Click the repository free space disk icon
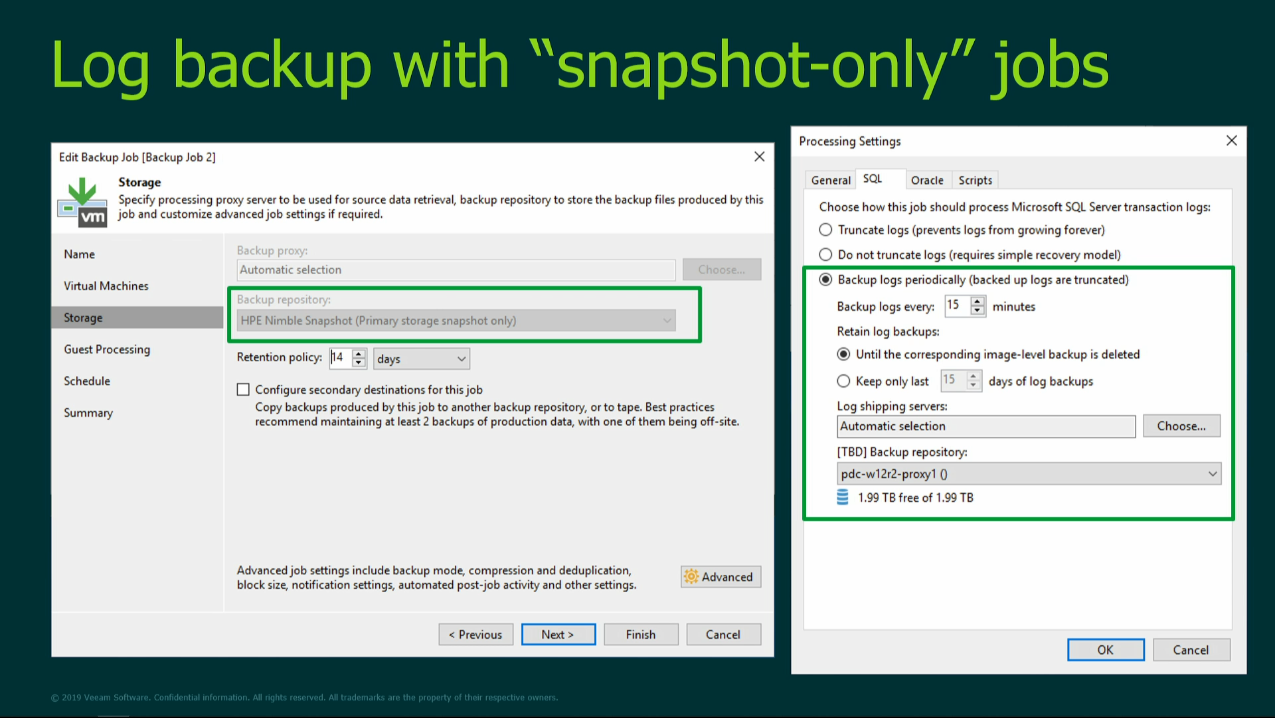Screen dimensions: 1275x718 [842, 497]
